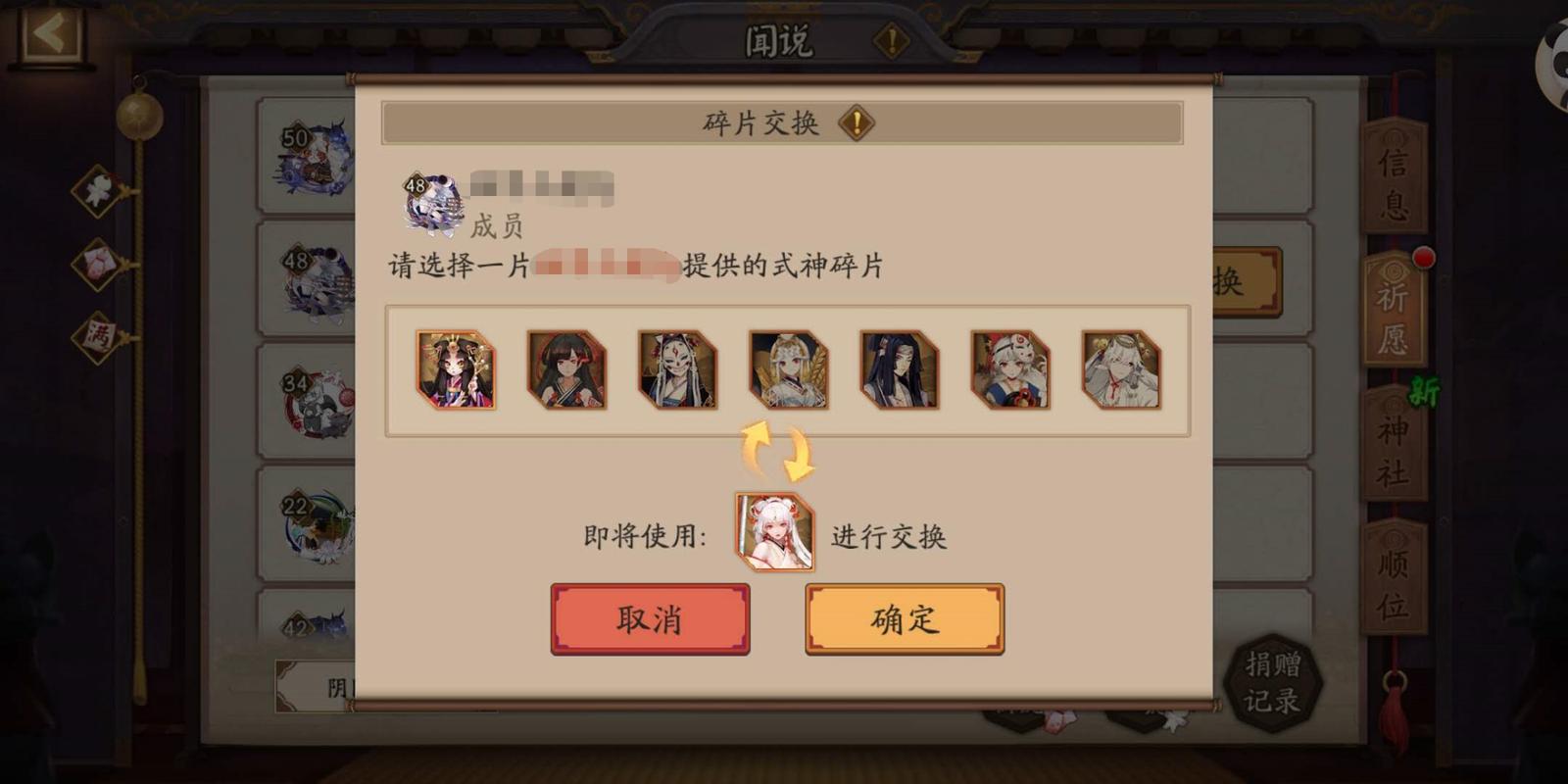
Task: Cancel the exchange with 取消
Action: (x=651, y=619)
